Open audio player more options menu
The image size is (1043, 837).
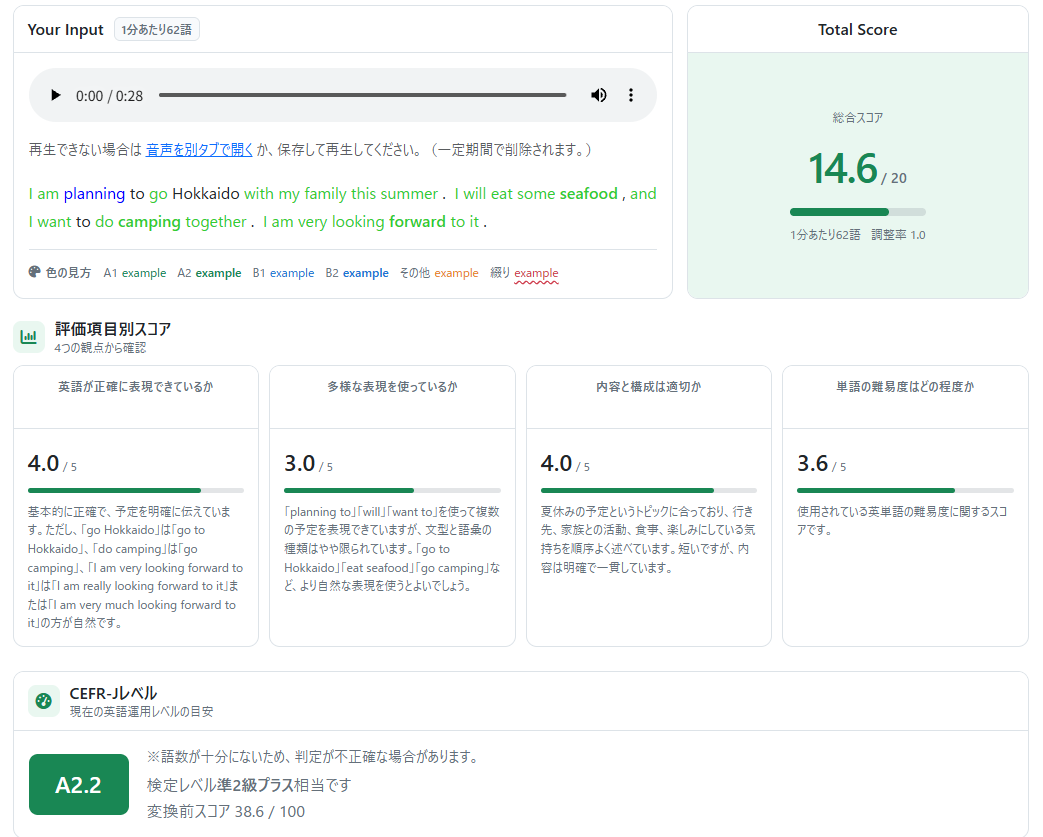(631, 95)
